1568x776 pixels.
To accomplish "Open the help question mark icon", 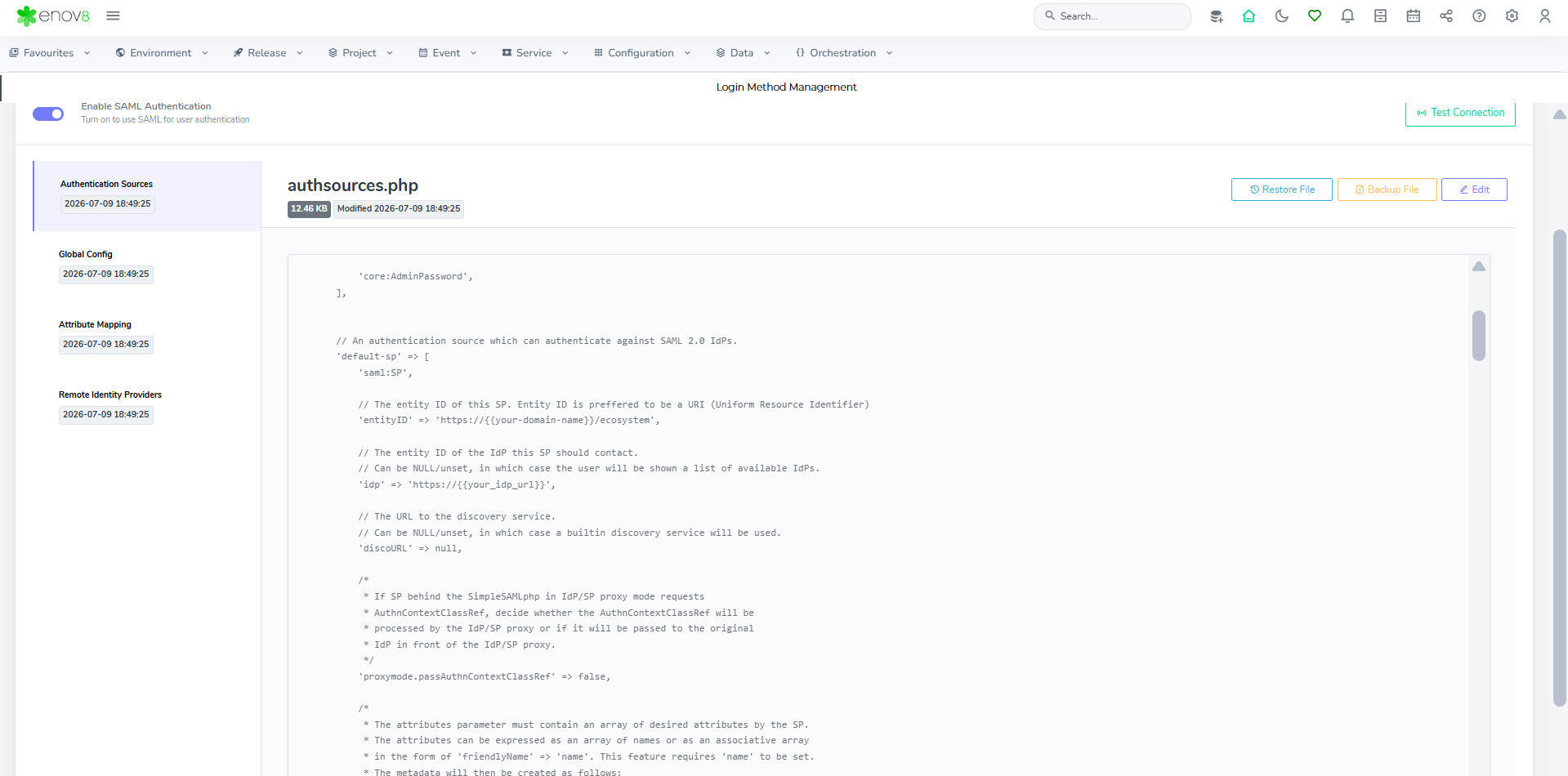I will pos(1479,16).
